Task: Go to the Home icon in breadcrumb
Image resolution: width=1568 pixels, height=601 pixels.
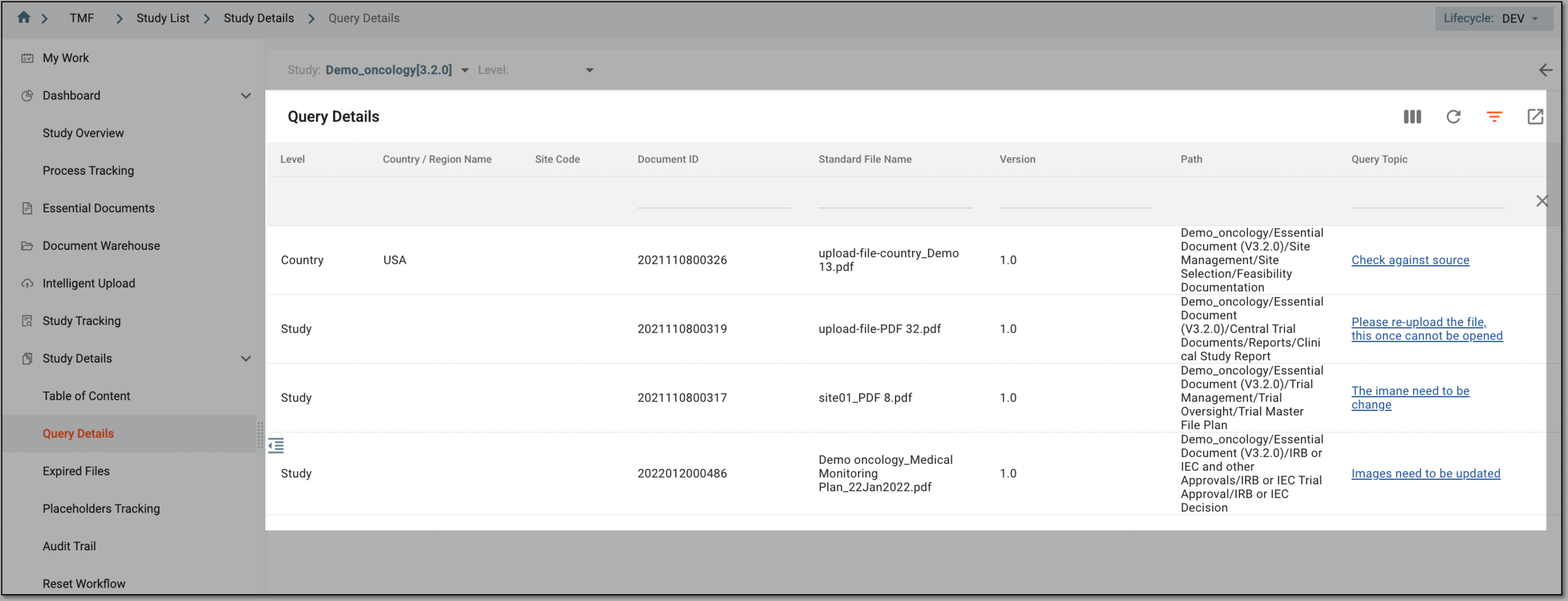Action: [24, 18]
